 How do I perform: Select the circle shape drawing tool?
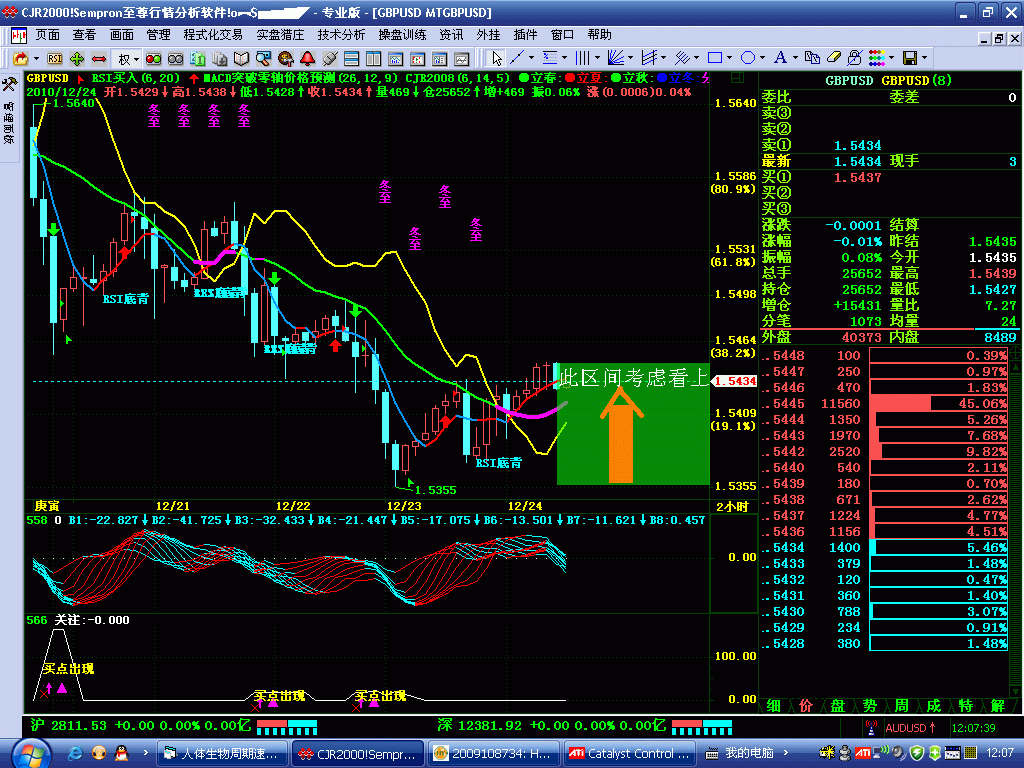coord(748,58)
